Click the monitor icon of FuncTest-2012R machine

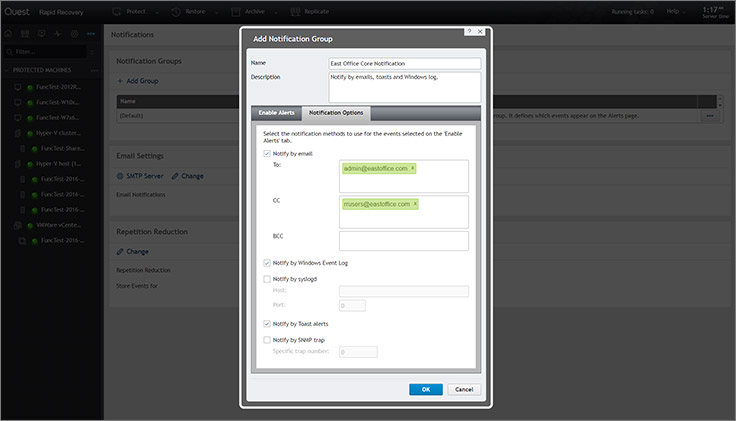pos(18,87)
